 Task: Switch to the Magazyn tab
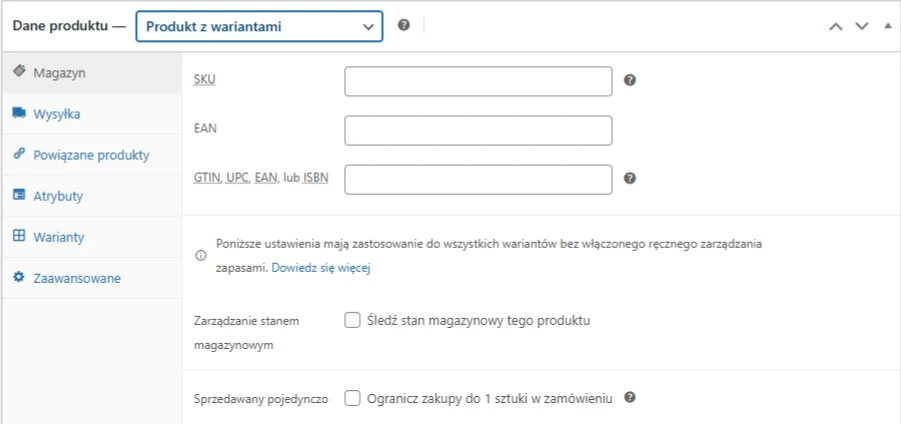(92, 73)
